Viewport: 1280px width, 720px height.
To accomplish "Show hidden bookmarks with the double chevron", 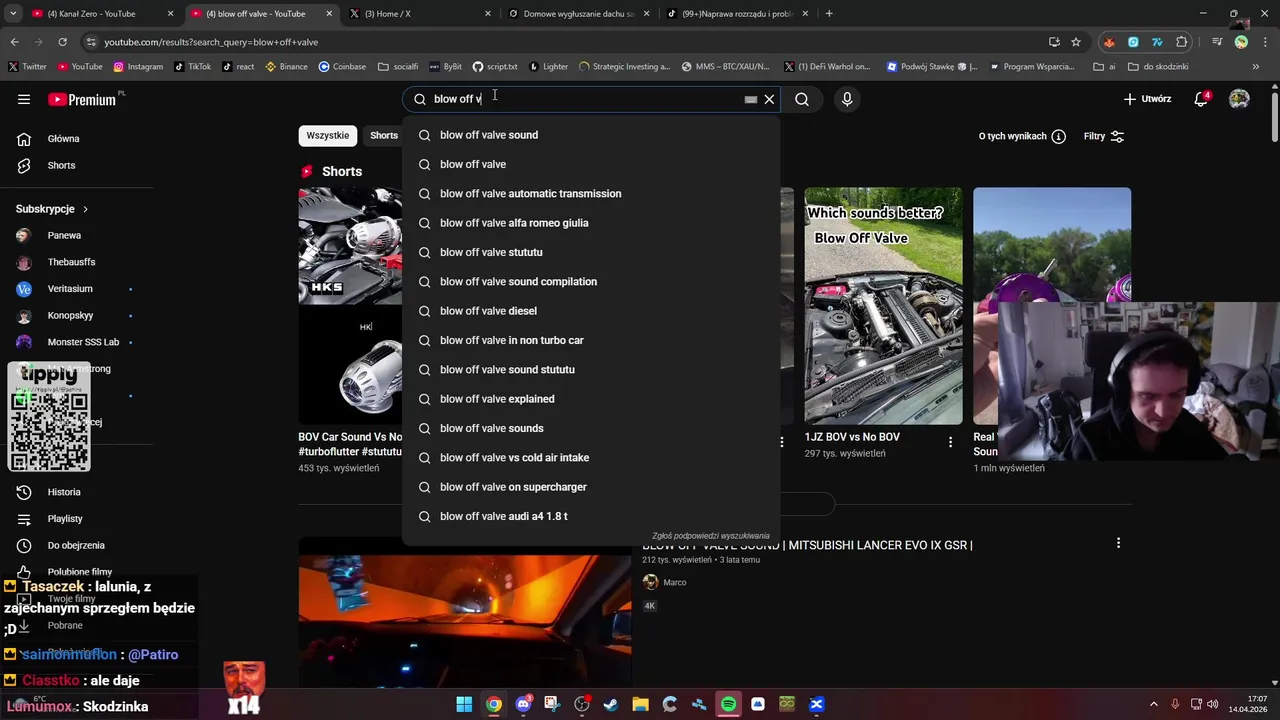I will point(1257,67).
